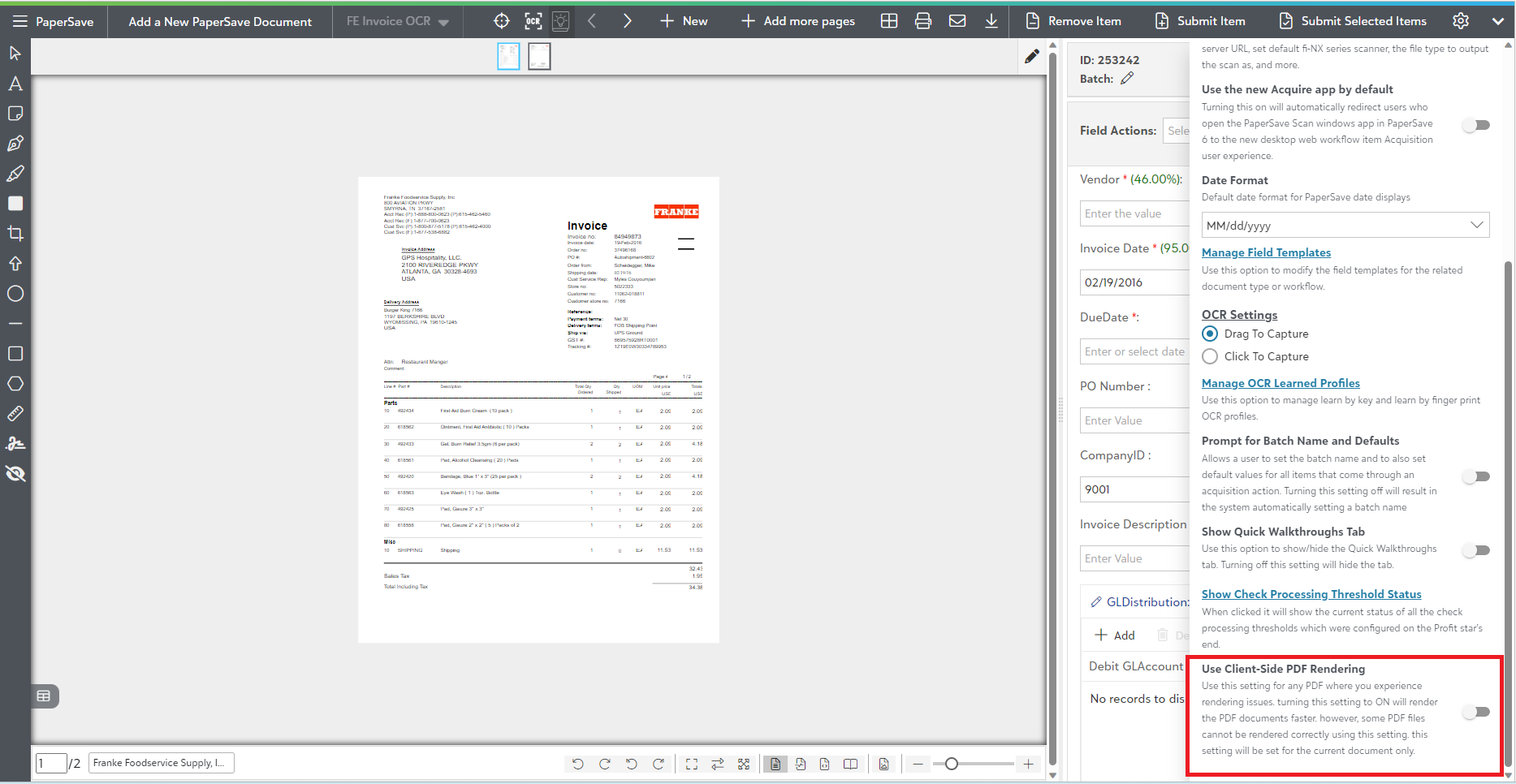Select Click To Capture radio button

[1210, 356]
